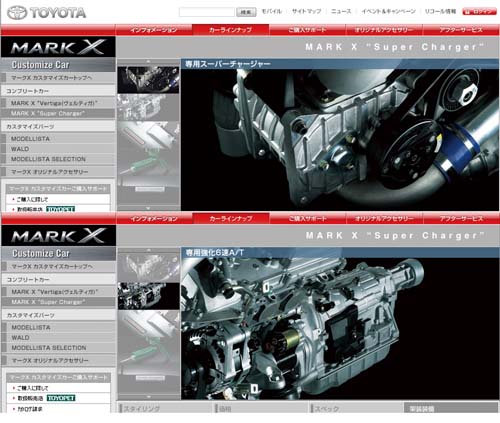Open ご購入サポート tab above the supercharger page
This screenshot has height=423, width=500.
(x=307, y=30)
